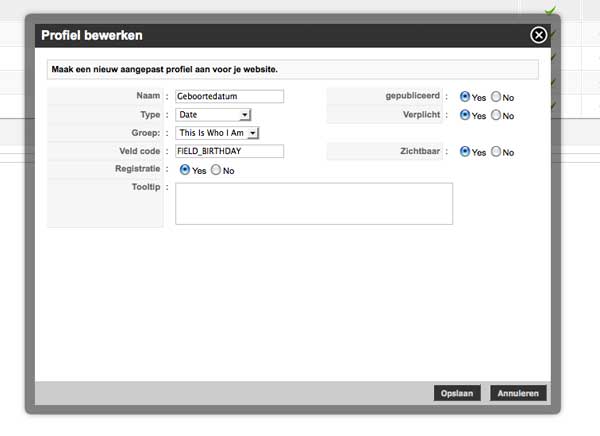Image resolution: width=600 pixels, height=436 pixels.
Task: Click the Groep dropdown arrow button
Action: click(253, 133)
